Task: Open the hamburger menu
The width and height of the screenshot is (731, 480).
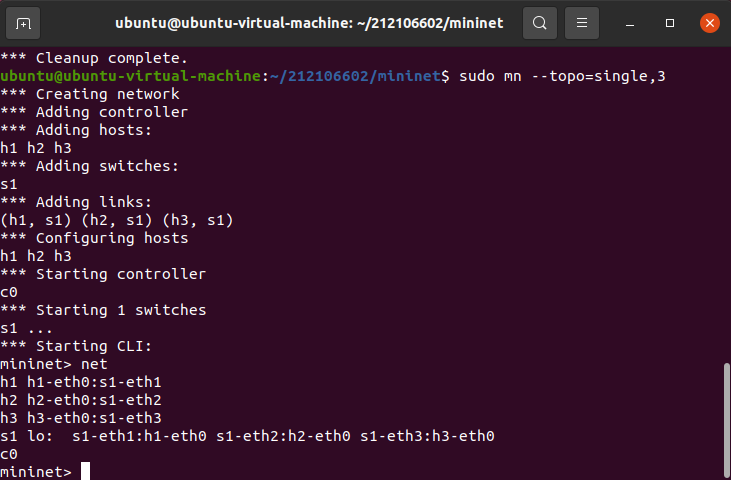Action: coord(582,23)
